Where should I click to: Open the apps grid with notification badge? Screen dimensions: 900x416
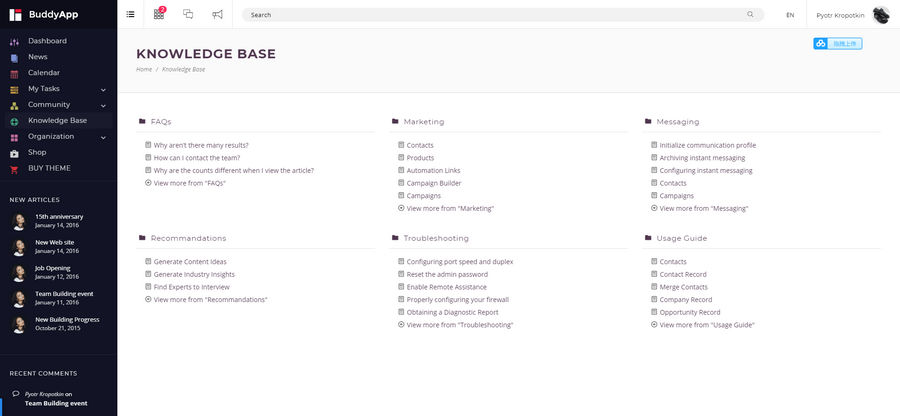click(159, 14)
